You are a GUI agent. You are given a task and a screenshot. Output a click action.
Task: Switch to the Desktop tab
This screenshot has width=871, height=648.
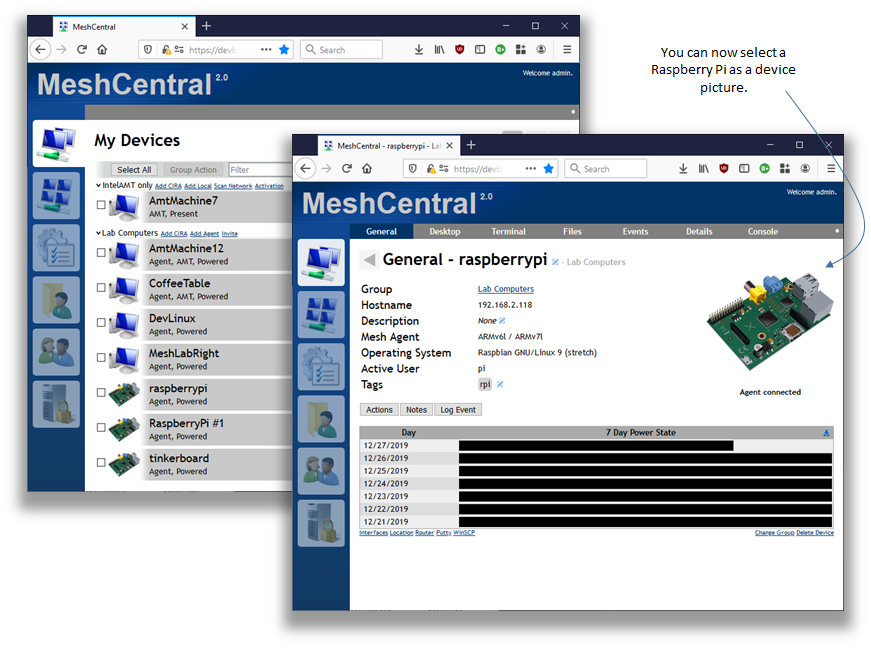tap(444, 231)
